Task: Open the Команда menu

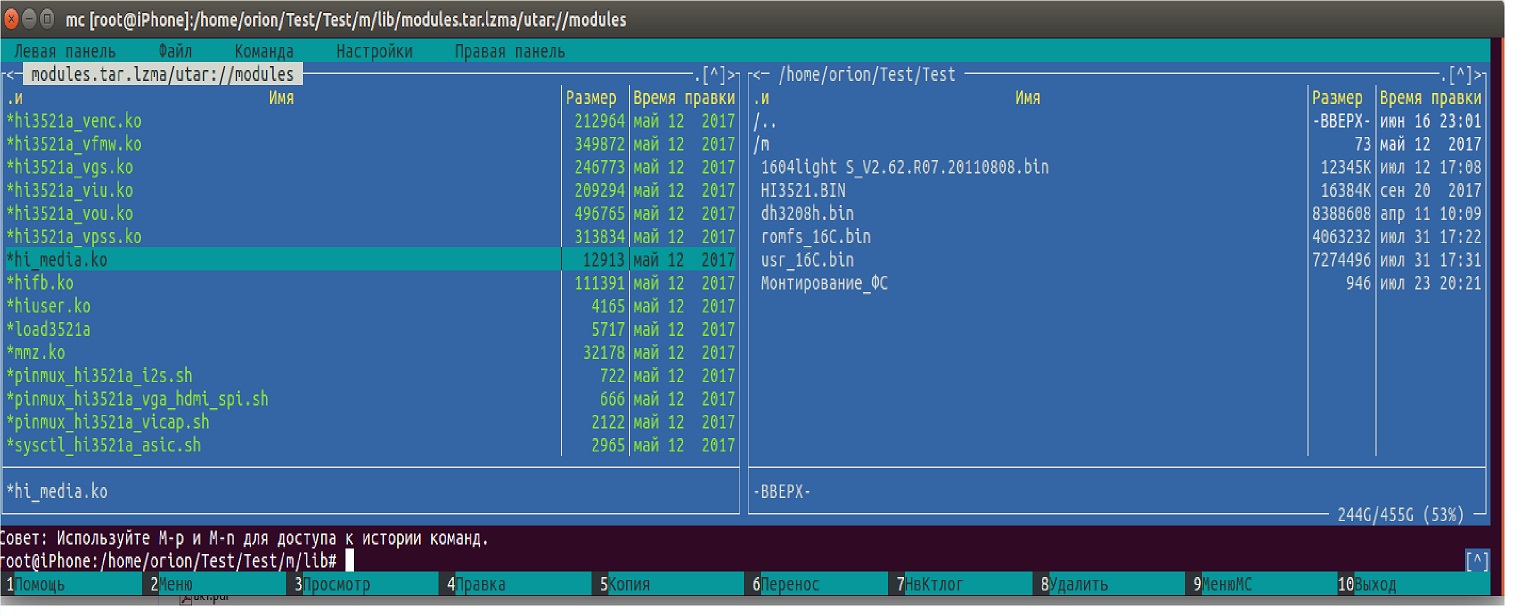Action: 264,51
